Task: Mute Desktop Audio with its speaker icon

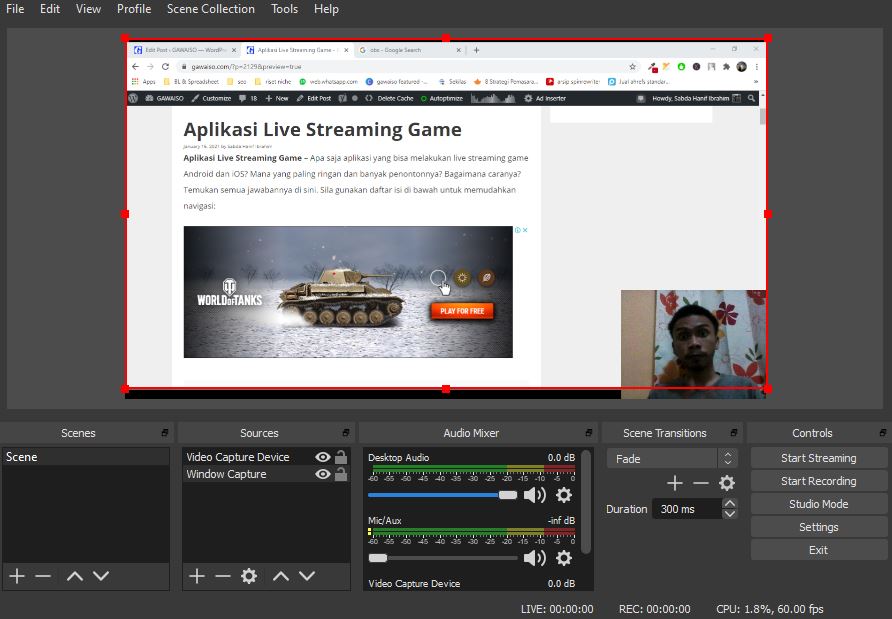Action: 535,495
